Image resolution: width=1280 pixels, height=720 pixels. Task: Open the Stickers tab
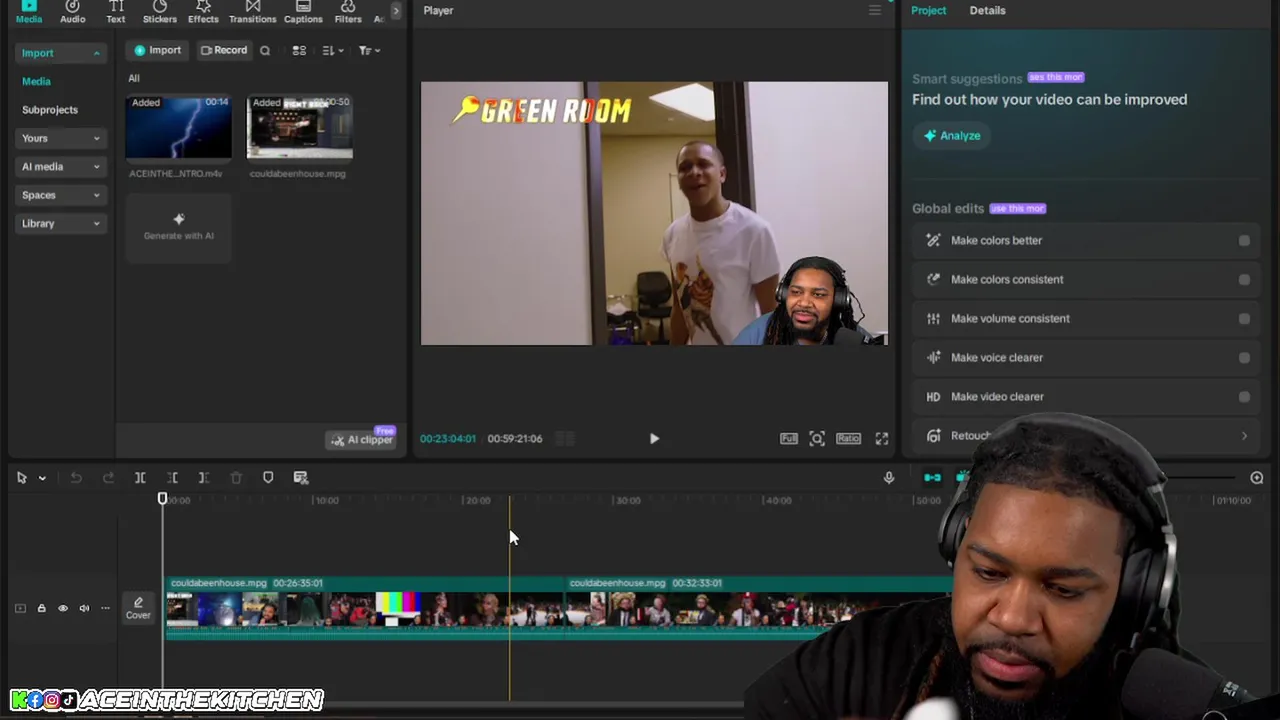[x=159, y=12]
